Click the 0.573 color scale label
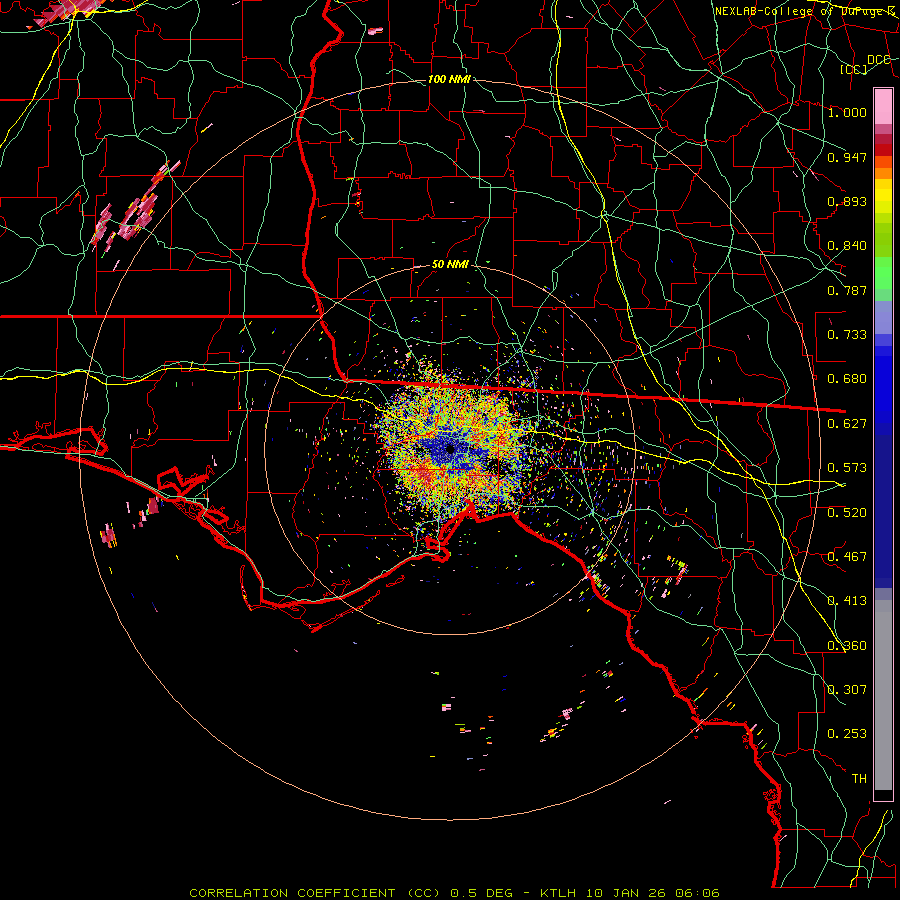The image size is (900, 900). coord(847,468)
